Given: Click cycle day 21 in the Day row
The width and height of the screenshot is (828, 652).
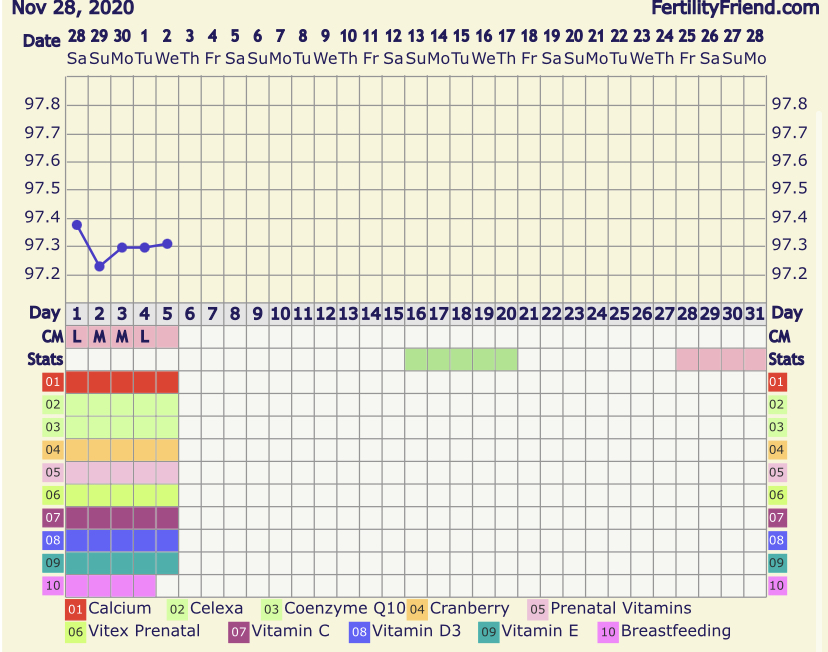Looking at the screenshot, I should pyautogui.click(x=529, y=314).
